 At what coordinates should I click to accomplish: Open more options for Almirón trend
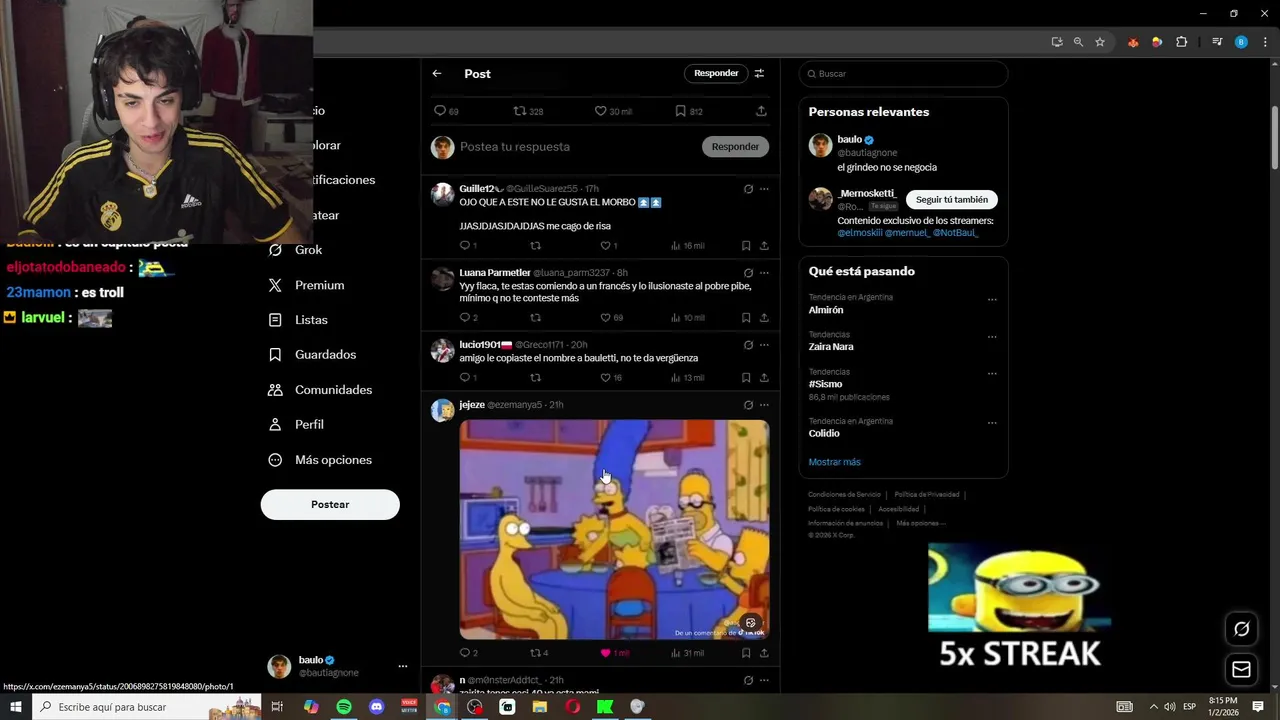(992, 299)
